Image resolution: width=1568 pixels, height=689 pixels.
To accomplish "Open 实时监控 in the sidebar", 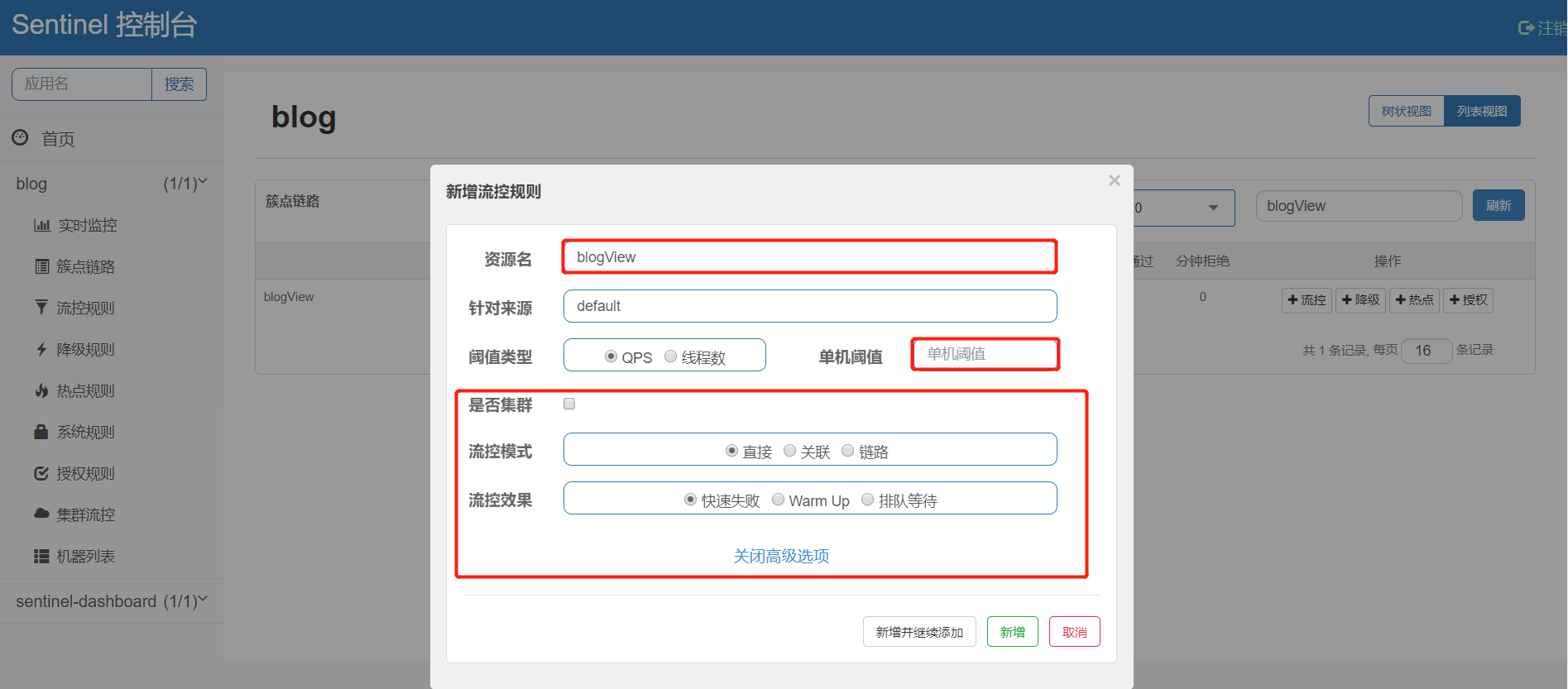I will point(87,225).
